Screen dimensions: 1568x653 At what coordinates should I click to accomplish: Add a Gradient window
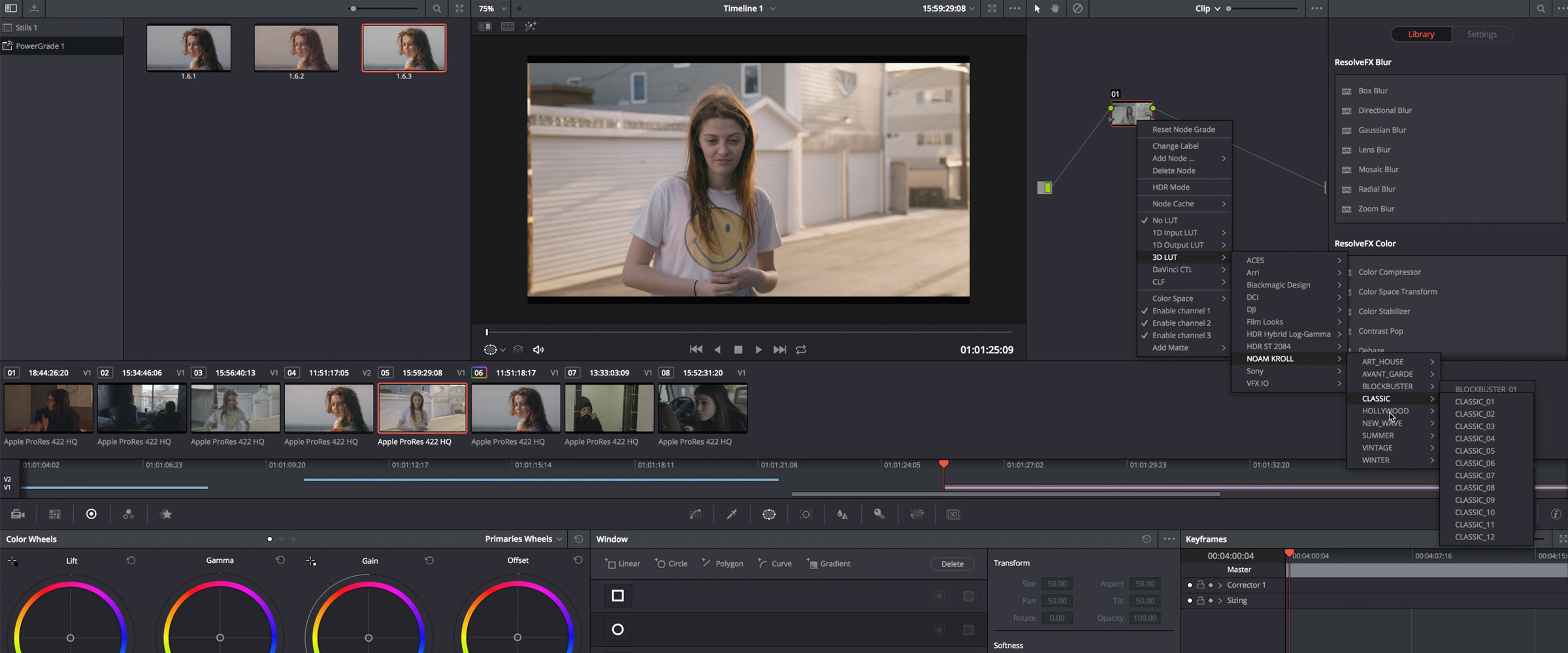pyautogui.click(x=828, y=564)
